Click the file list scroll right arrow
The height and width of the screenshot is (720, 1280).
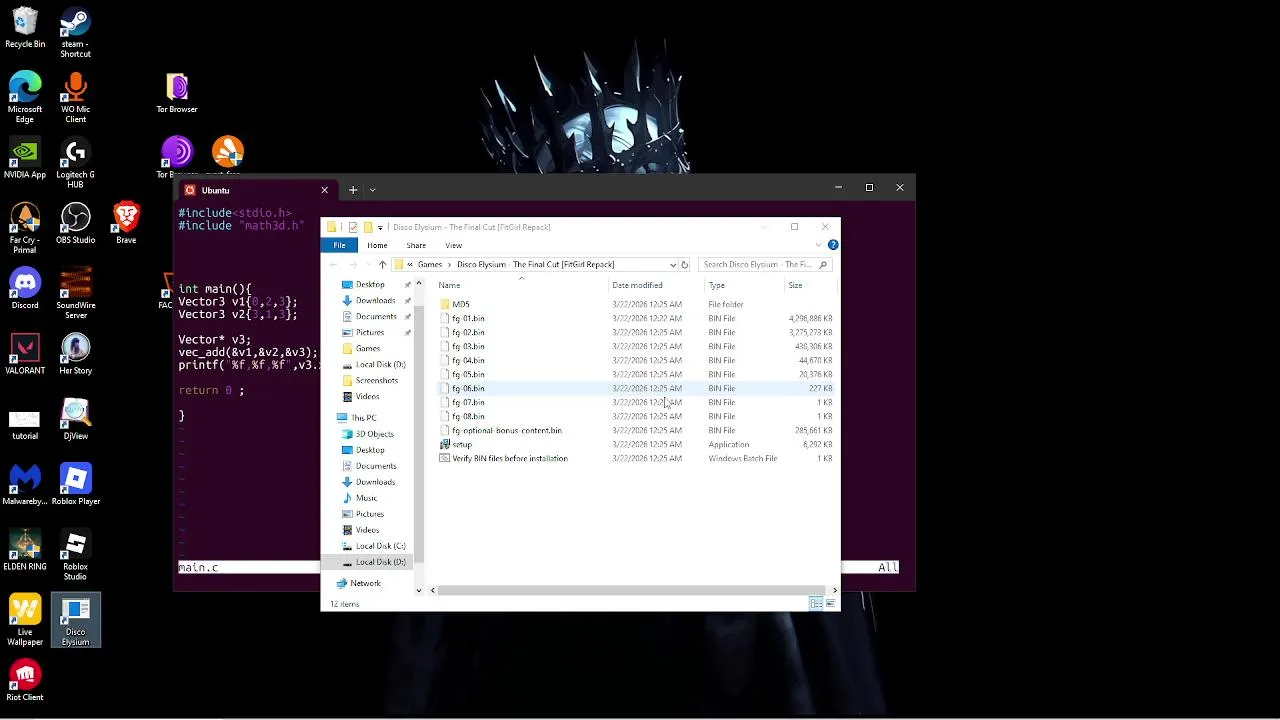(834, 590)
